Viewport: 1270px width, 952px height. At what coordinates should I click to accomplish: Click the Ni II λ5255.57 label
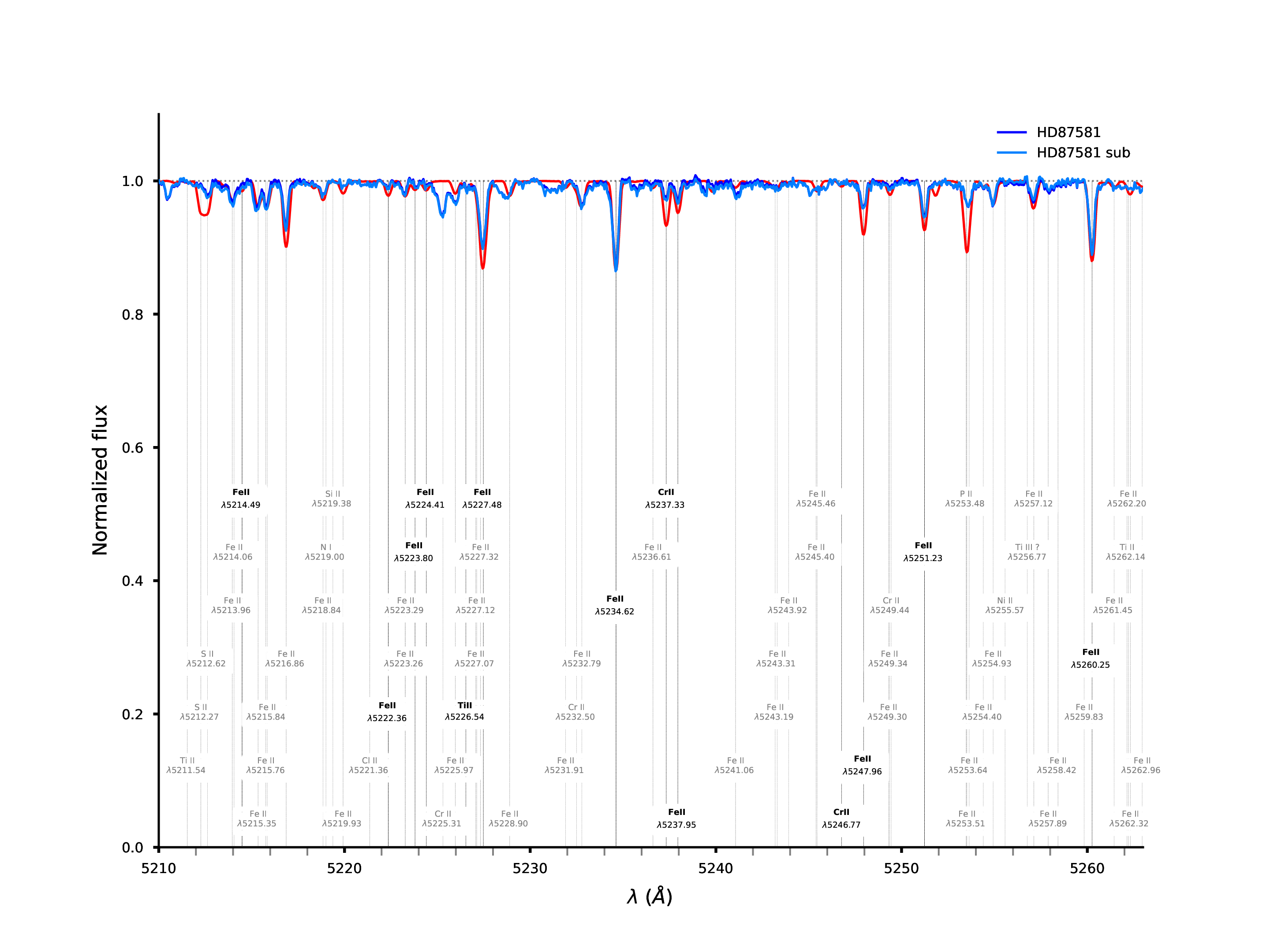point(1005,605)
